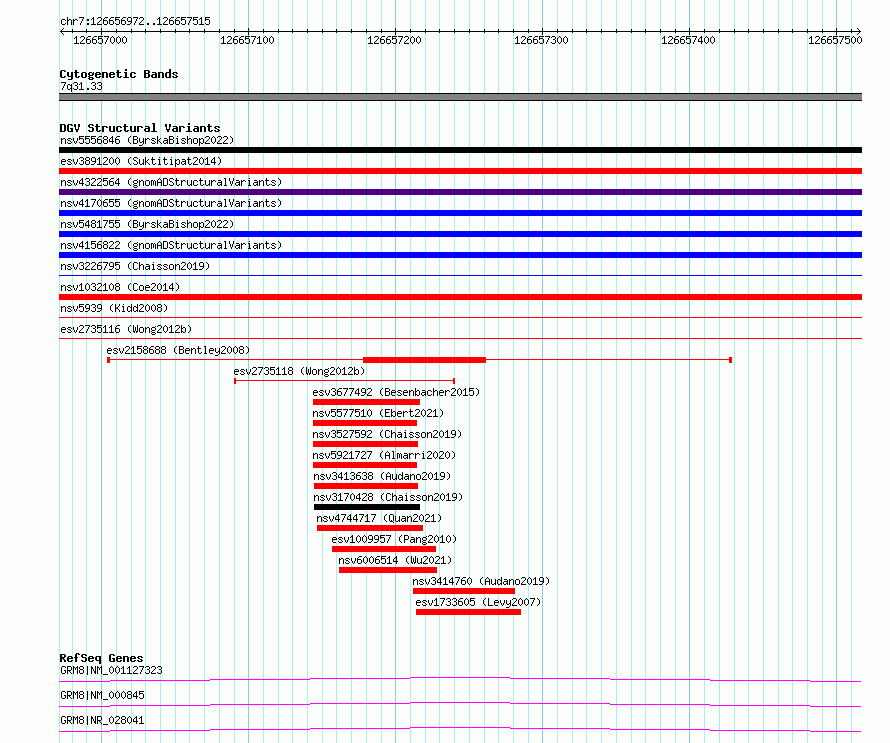Click ruler position 126657300
The image size is (890, 743).
pos(541,40)
